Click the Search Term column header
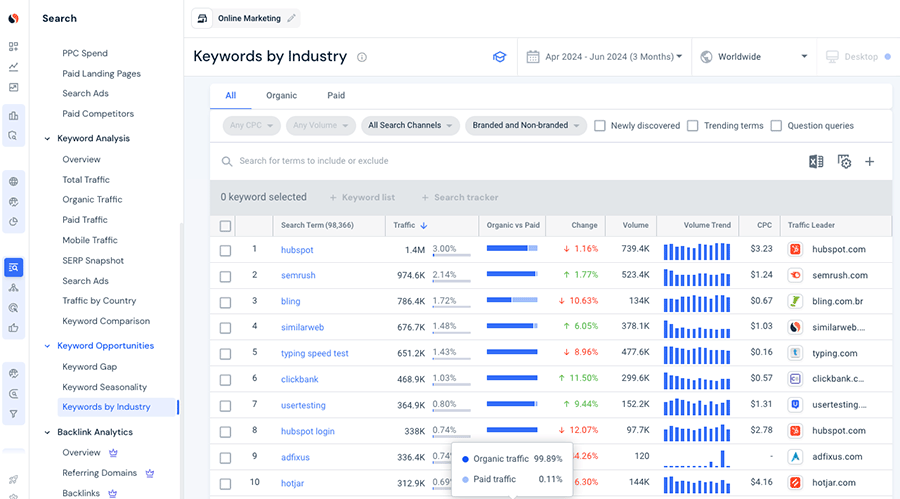Screen dimensions: 900x499 [x=317, y=226]
